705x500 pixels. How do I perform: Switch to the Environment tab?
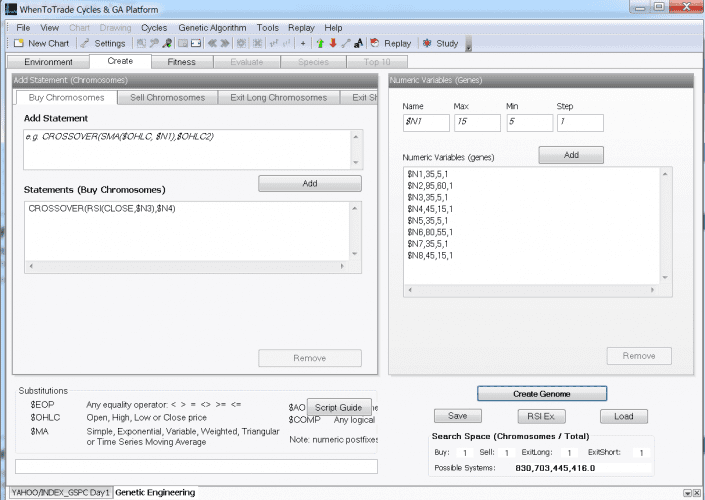[48, 62]
